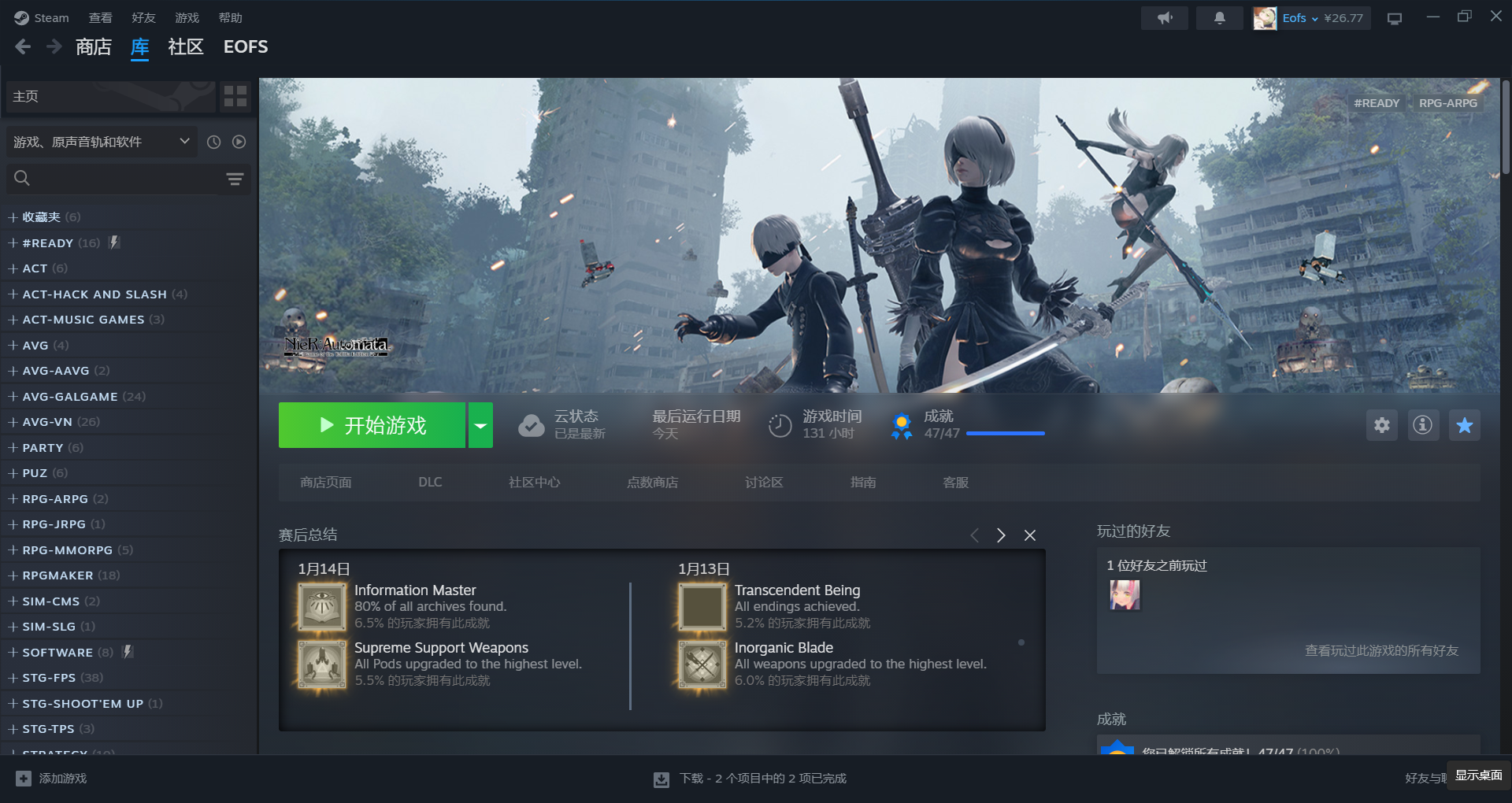Enter Big Picture mode via monitor icon
Screen dimensions: 1512x803
click(x=1395, y=18)
